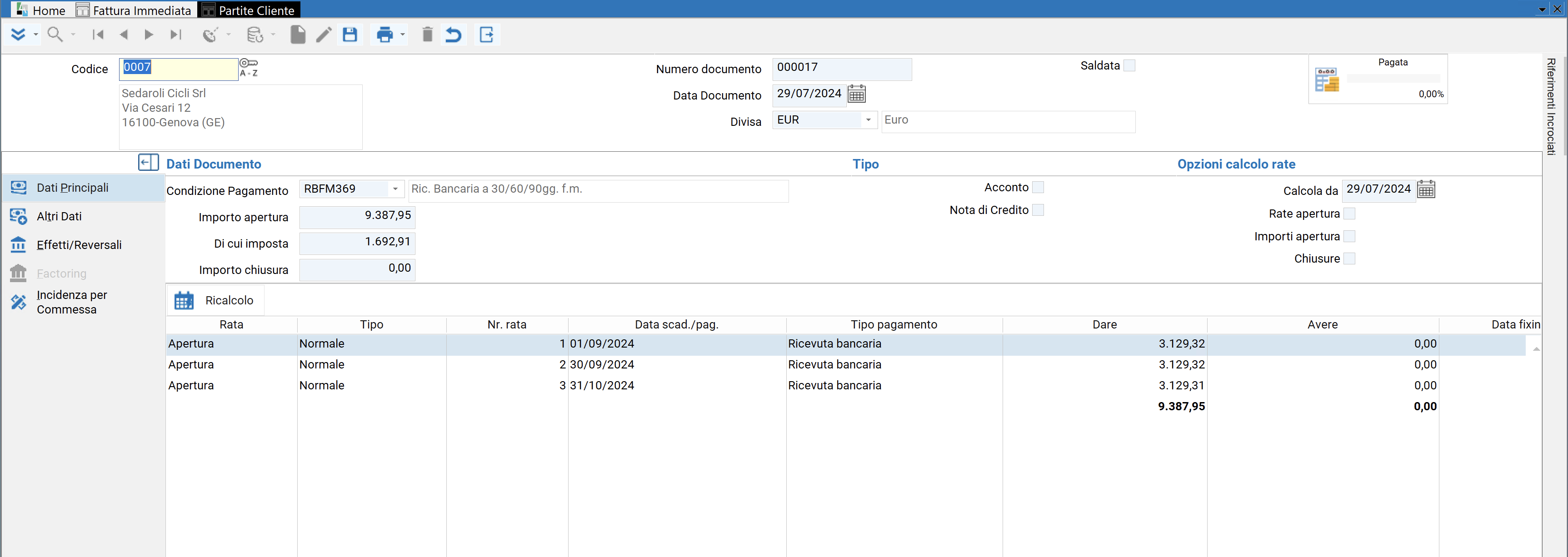Click the Tipo pagamento column header
Screen dimensions: 1568x557
pos(894,324)
